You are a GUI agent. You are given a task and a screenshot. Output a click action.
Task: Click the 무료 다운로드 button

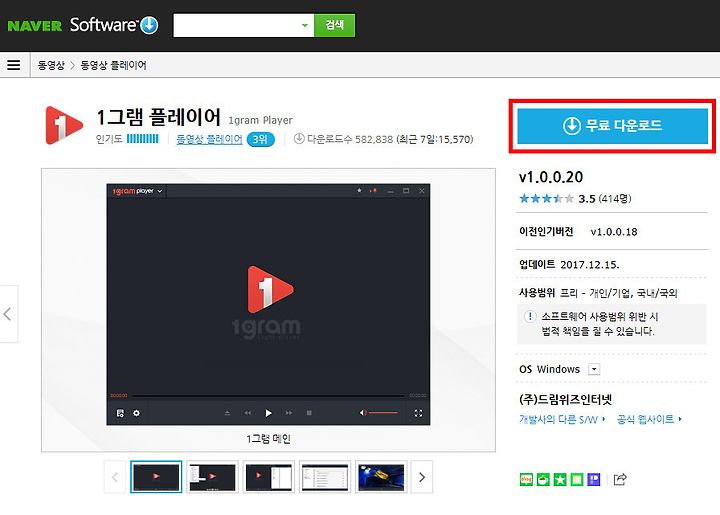click(x=612, y=126)
